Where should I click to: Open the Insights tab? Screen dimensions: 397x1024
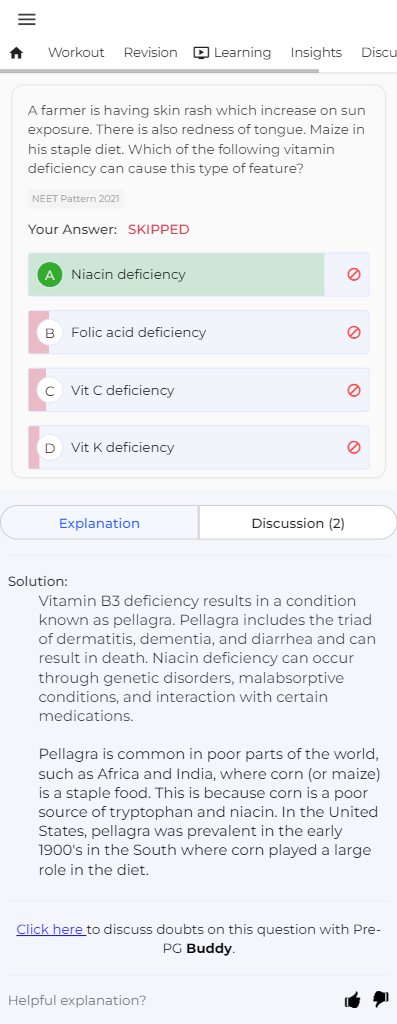pyautogui.click(x=316, y=52)
